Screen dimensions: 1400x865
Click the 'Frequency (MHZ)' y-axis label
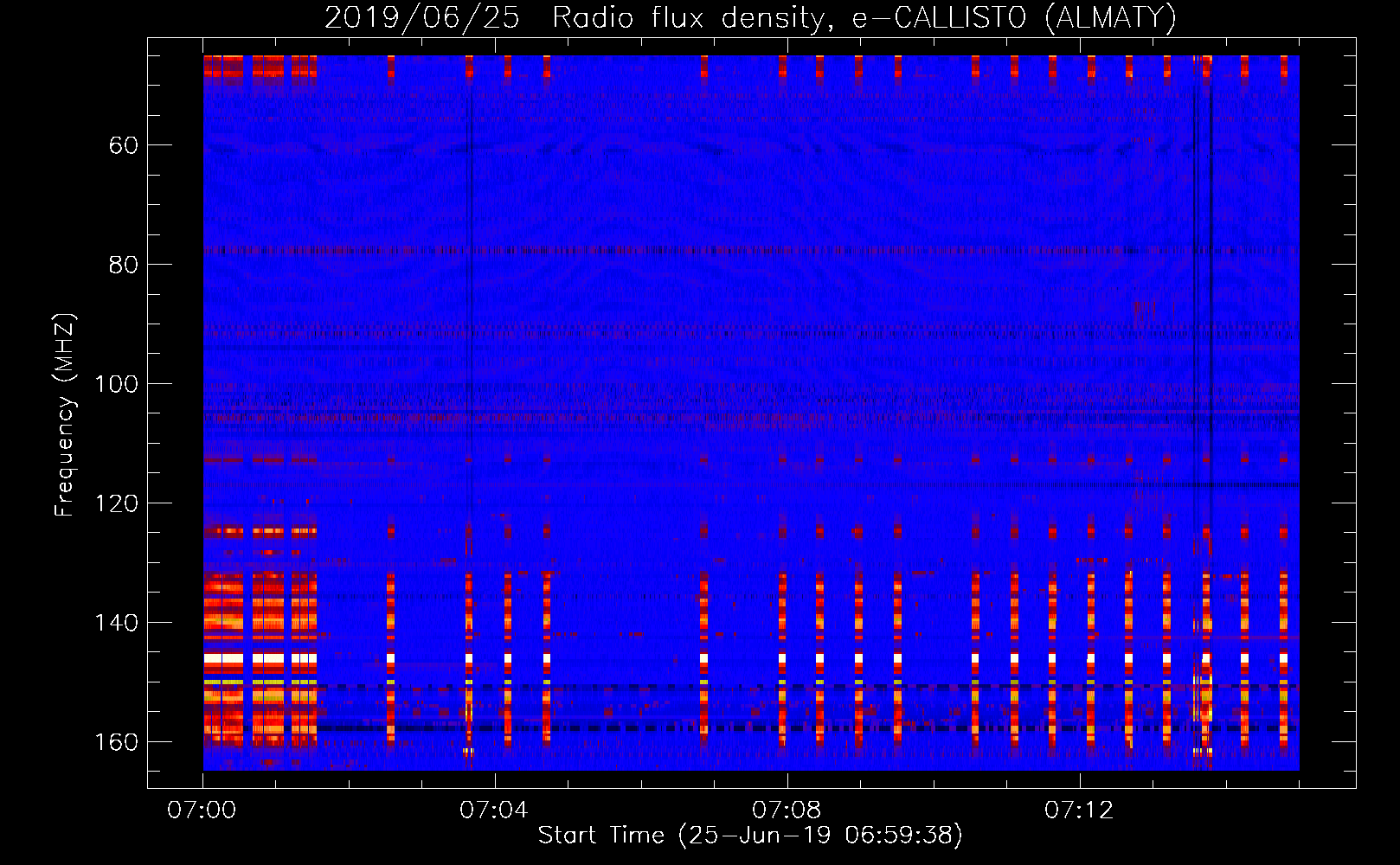(x=65, y=415)
